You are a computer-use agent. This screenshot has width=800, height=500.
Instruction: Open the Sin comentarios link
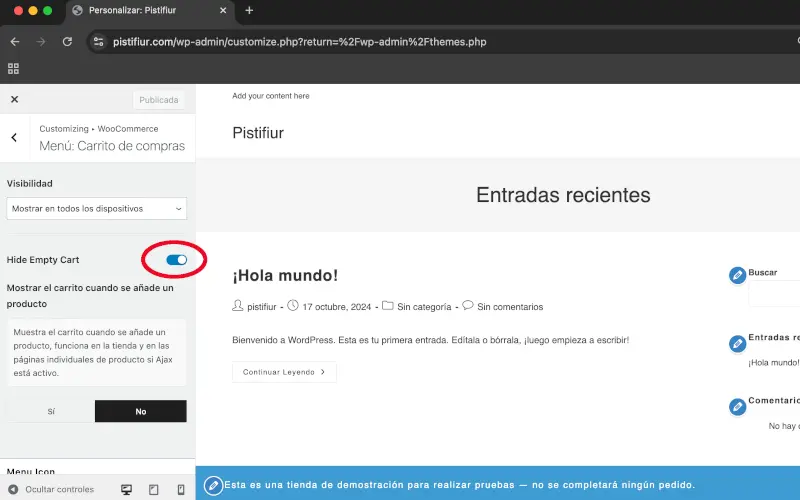(510, 307)
